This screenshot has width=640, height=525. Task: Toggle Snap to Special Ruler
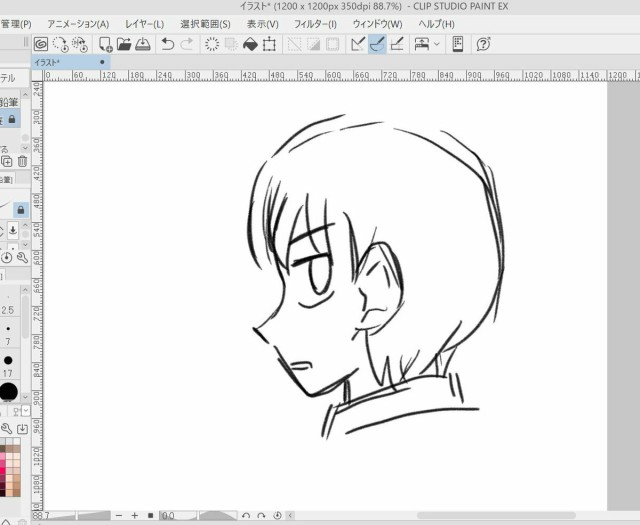(377, 44)
